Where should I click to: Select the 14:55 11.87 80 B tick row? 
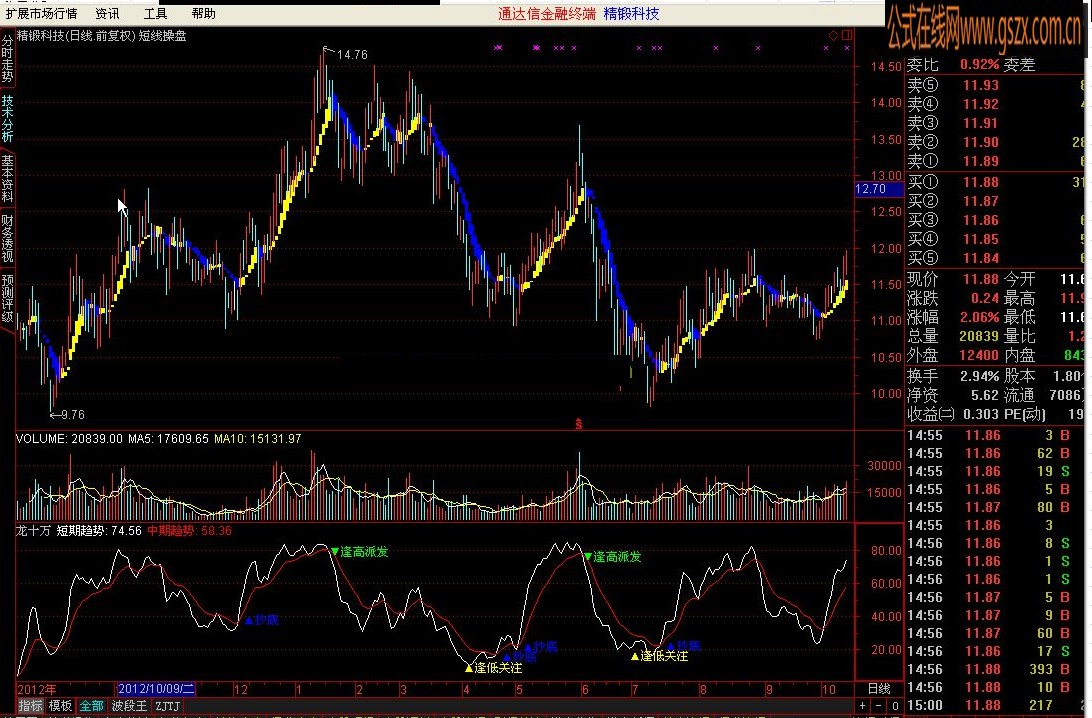[x=997, y=508]
